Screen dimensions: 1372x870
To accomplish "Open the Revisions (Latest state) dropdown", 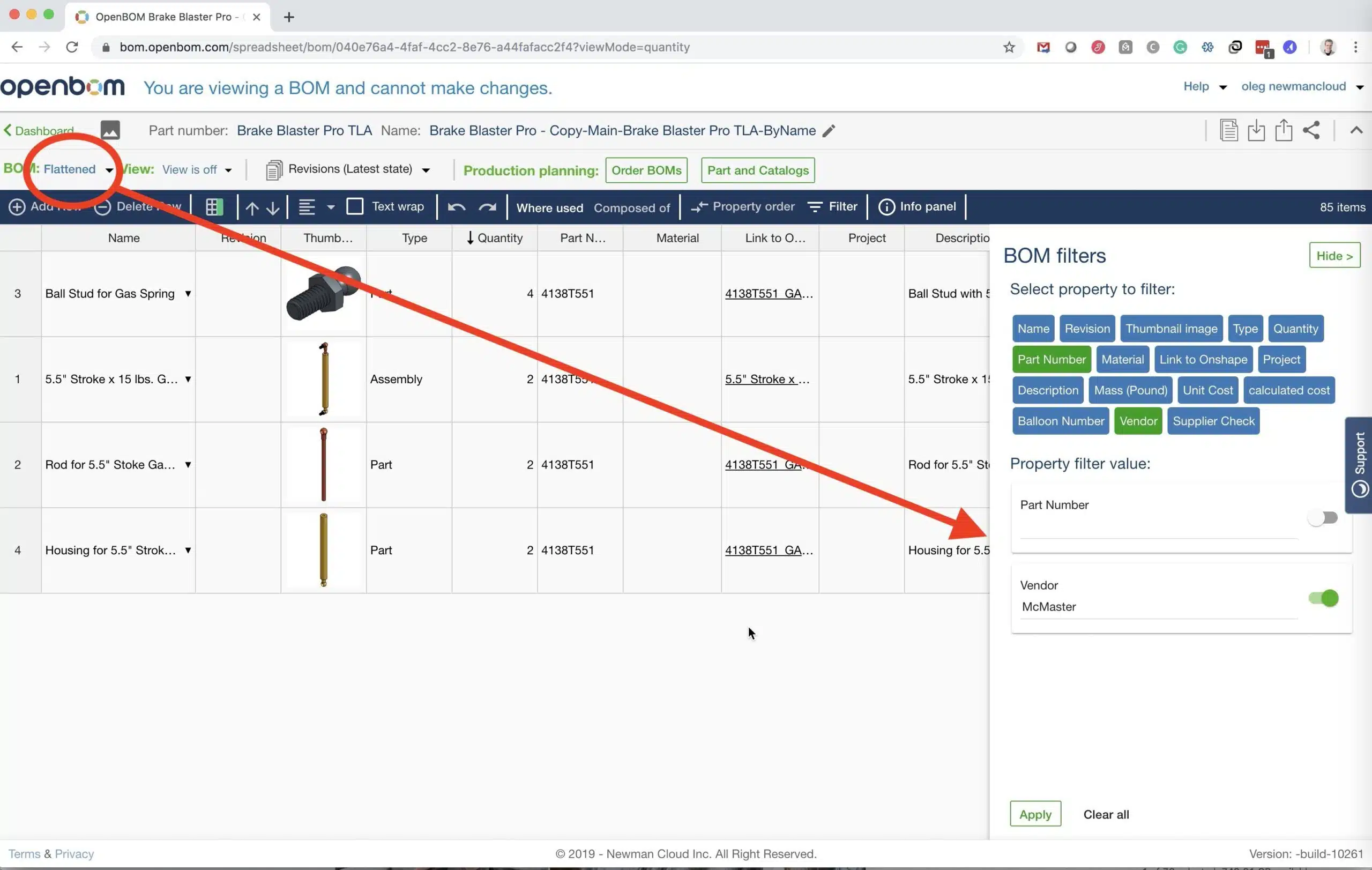I will click(x=348, y=169).
